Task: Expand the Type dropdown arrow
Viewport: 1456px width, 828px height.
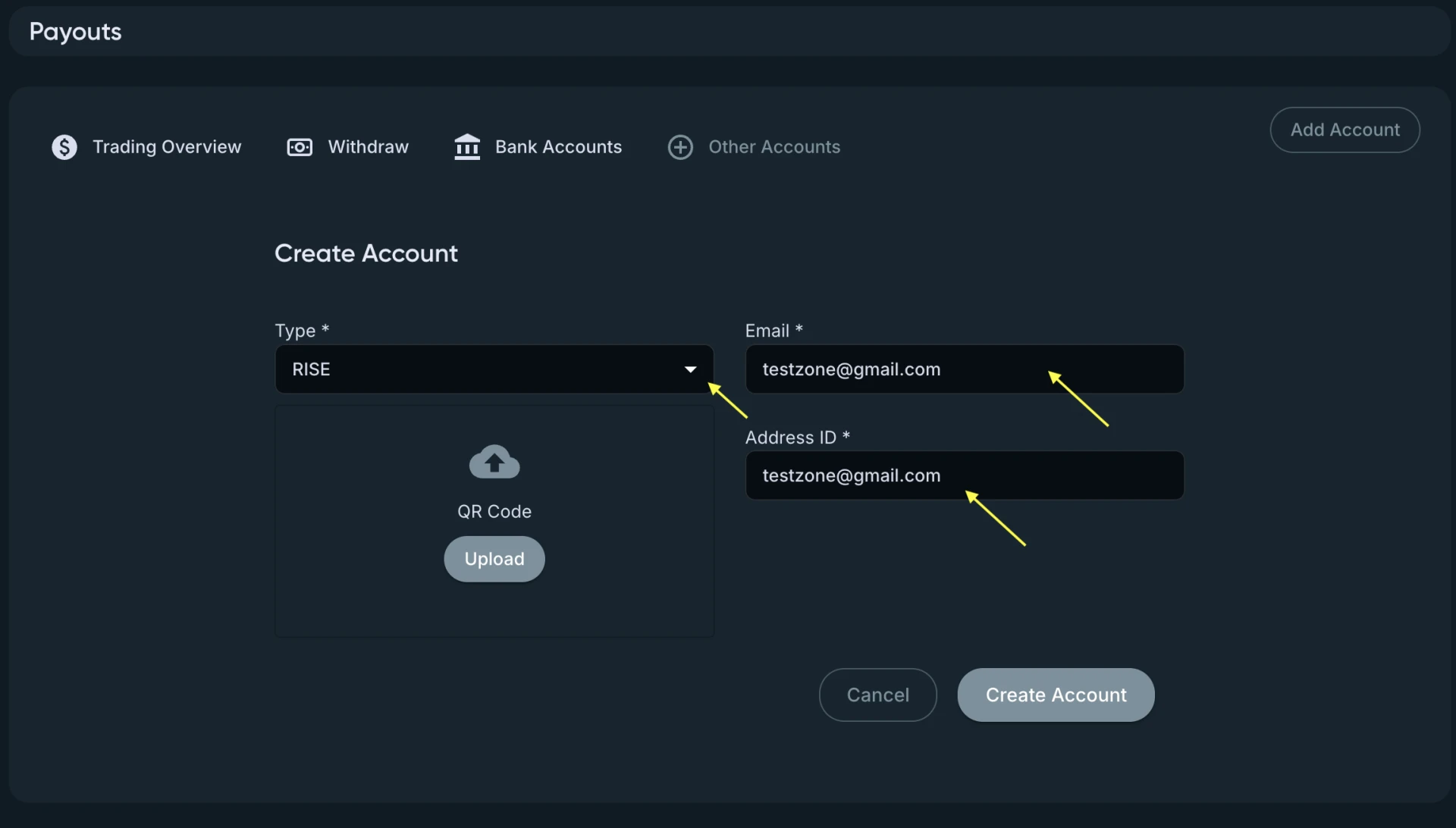Action: pos(690,369)
